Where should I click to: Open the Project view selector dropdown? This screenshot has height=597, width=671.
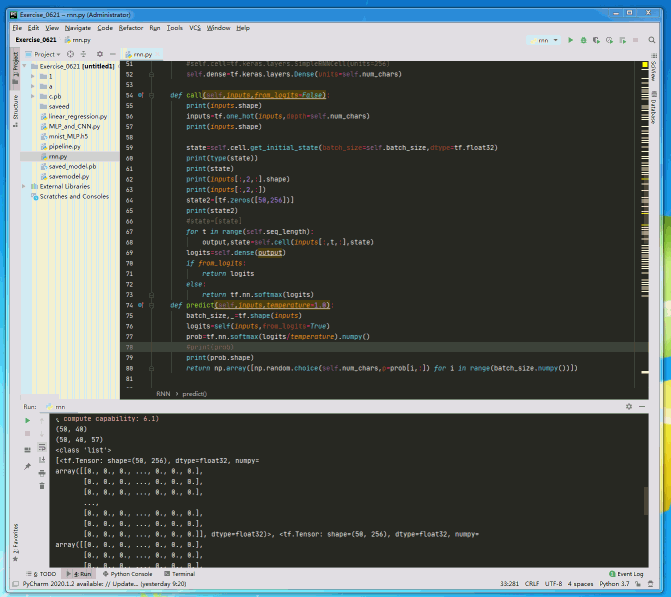pyautogui.click(x=43, y=54)
